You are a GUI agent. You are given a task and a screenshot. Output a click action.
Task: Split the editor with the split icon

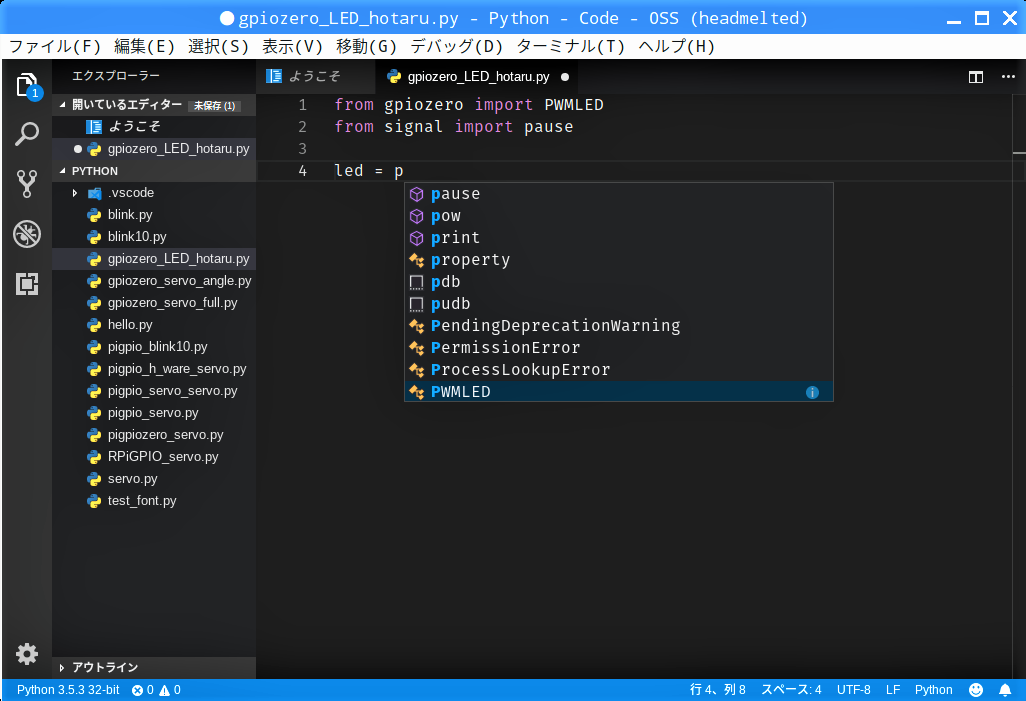point(976,77)
